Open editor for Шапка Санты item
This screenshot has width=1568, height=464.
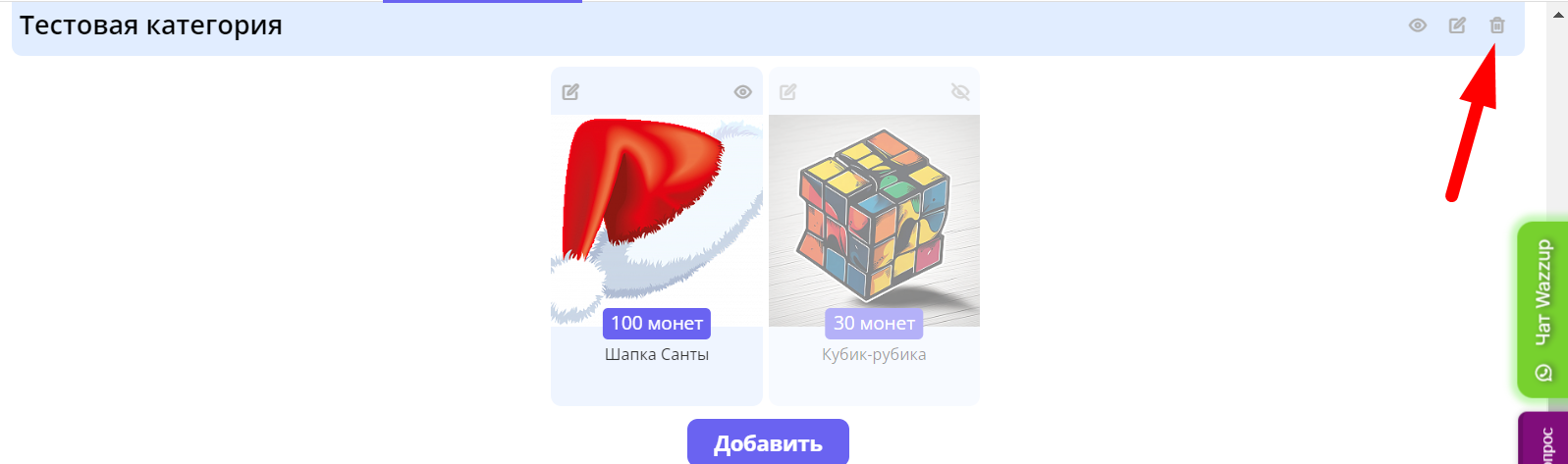(570, 92)
